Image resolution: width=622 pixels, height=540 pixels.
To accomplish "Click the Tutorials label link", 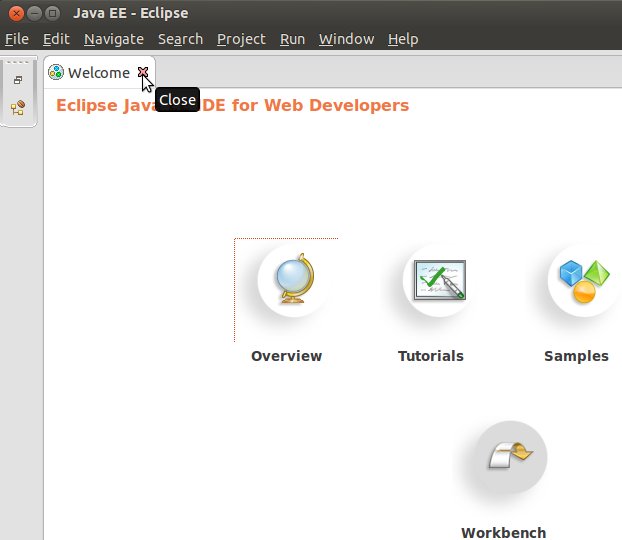I will [431, 356].
